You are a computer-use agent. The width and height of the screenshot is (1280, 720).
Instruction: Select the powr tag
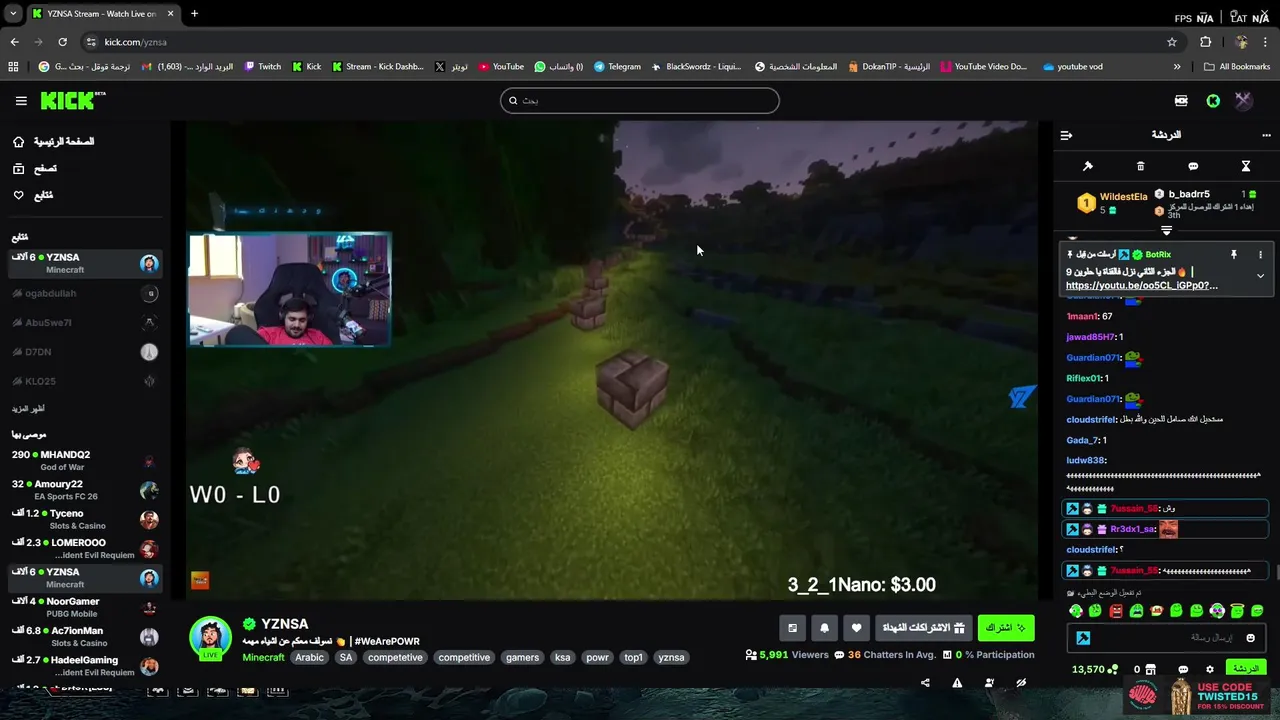597,657
